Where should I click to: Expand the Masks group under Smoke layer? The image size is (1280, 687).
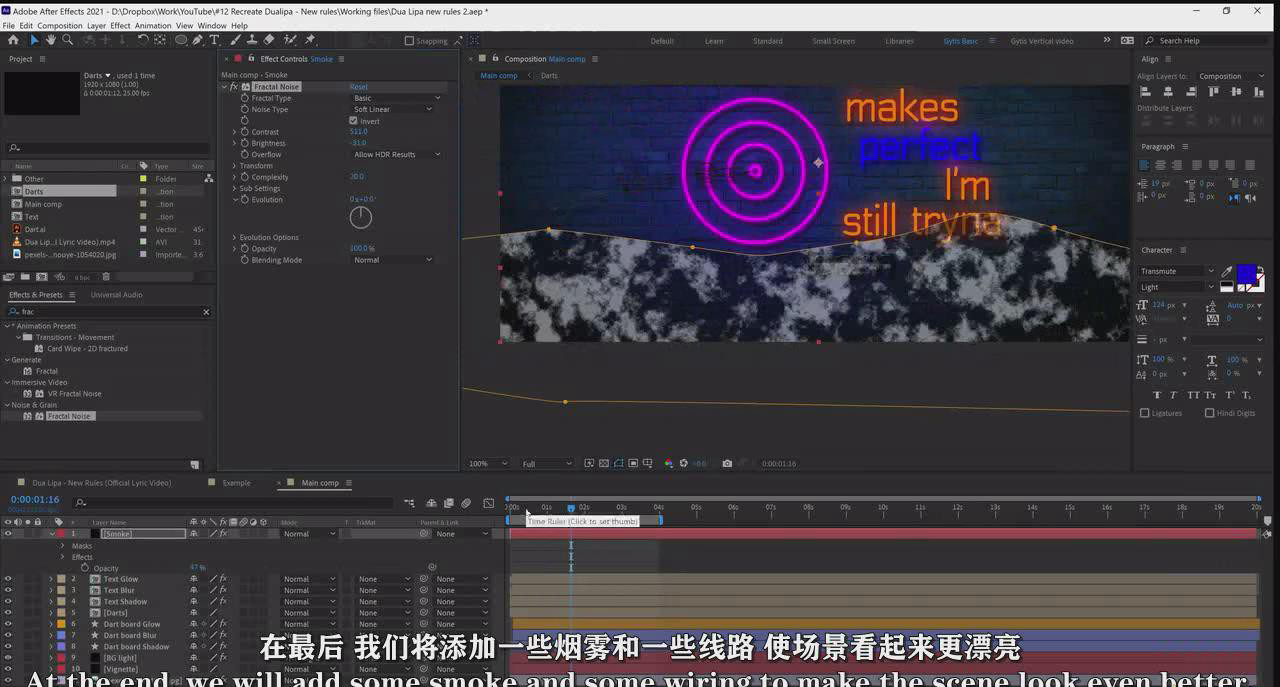[62, 546]
